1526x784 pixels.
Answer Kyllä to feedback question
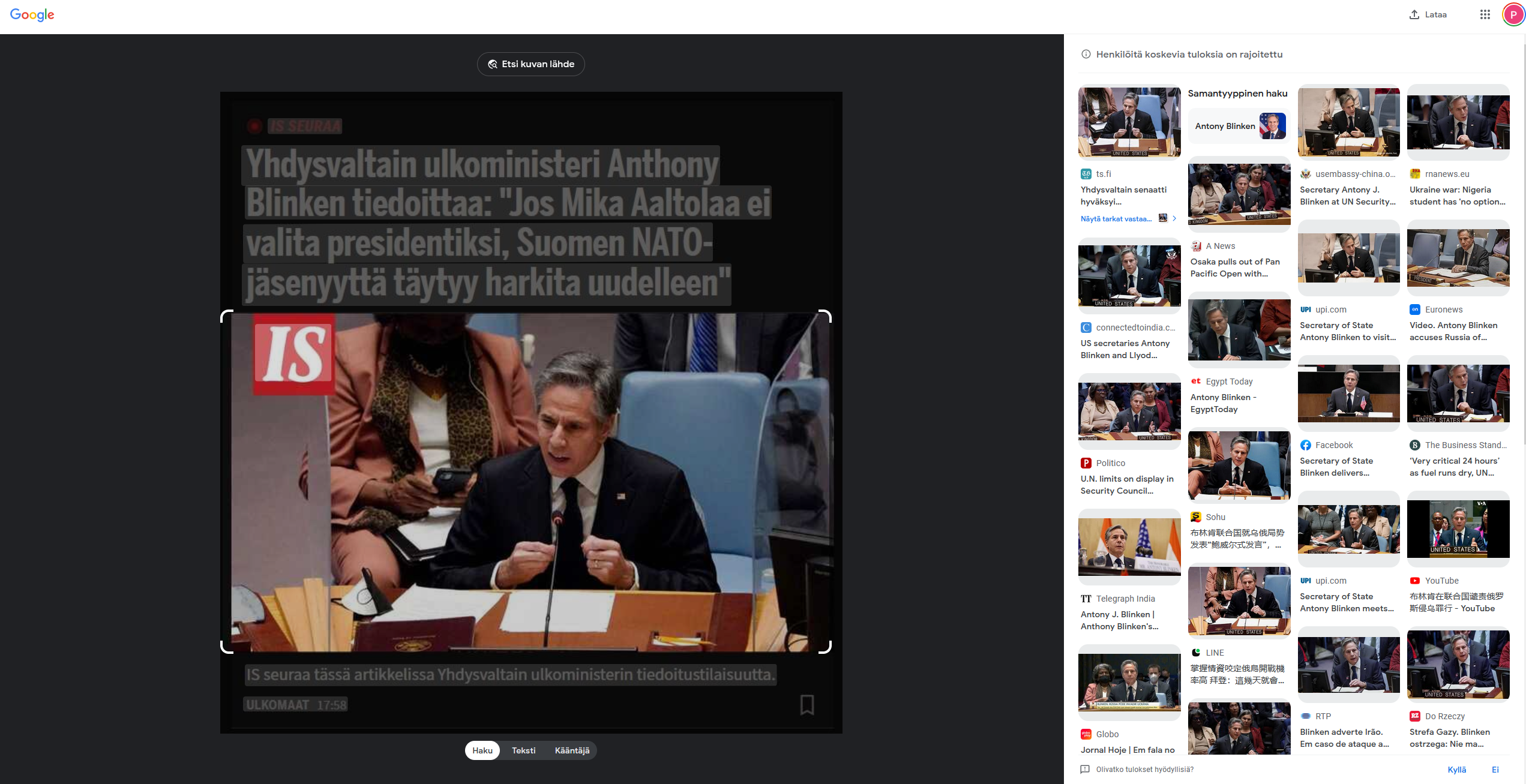(x=1456, y=770)
